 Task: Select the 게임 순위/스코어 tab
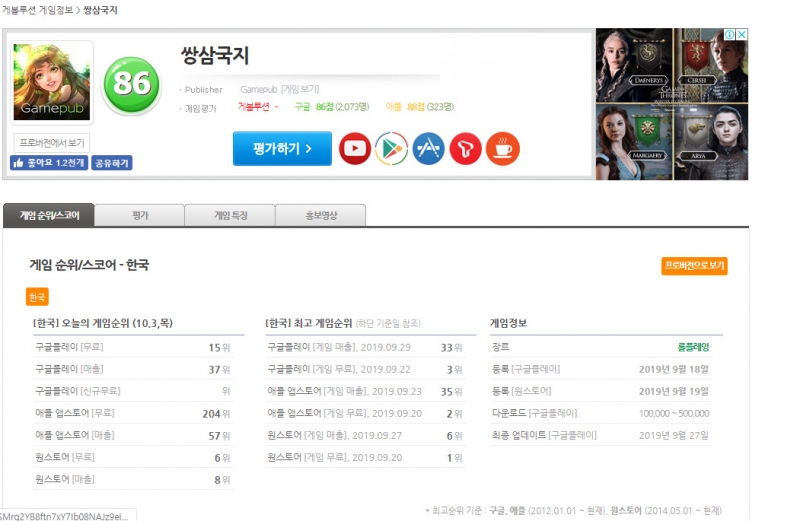[49, 215]
